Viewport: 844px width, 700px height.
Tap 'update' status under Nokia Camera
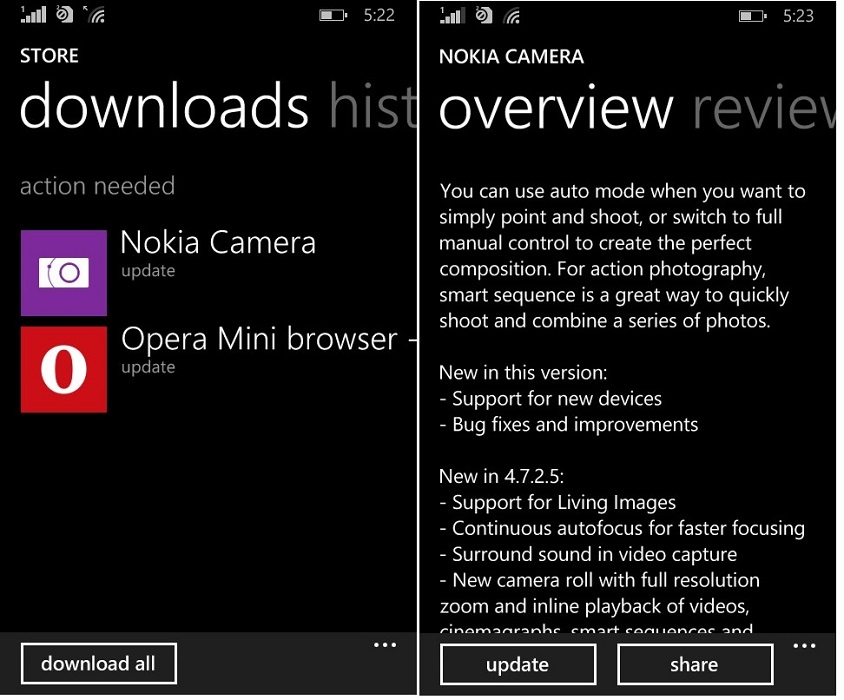pos(148,271)
